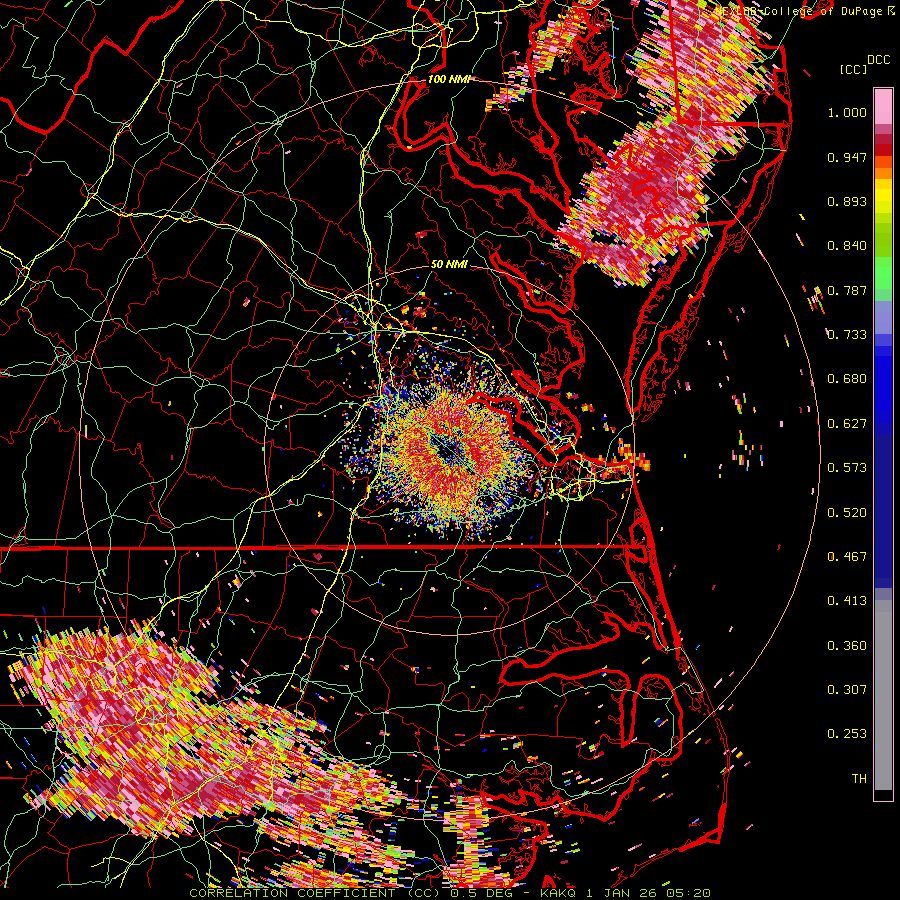Click the 0.467 scale value
Viewport: 900px width, 900px height.
click(x=847, y=557)
